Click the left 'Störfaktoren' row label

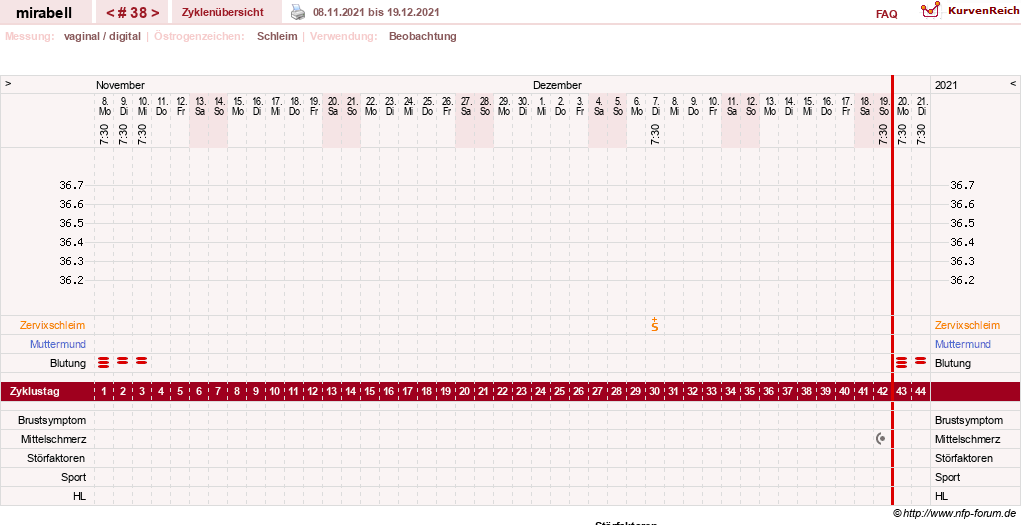[56, 458]
